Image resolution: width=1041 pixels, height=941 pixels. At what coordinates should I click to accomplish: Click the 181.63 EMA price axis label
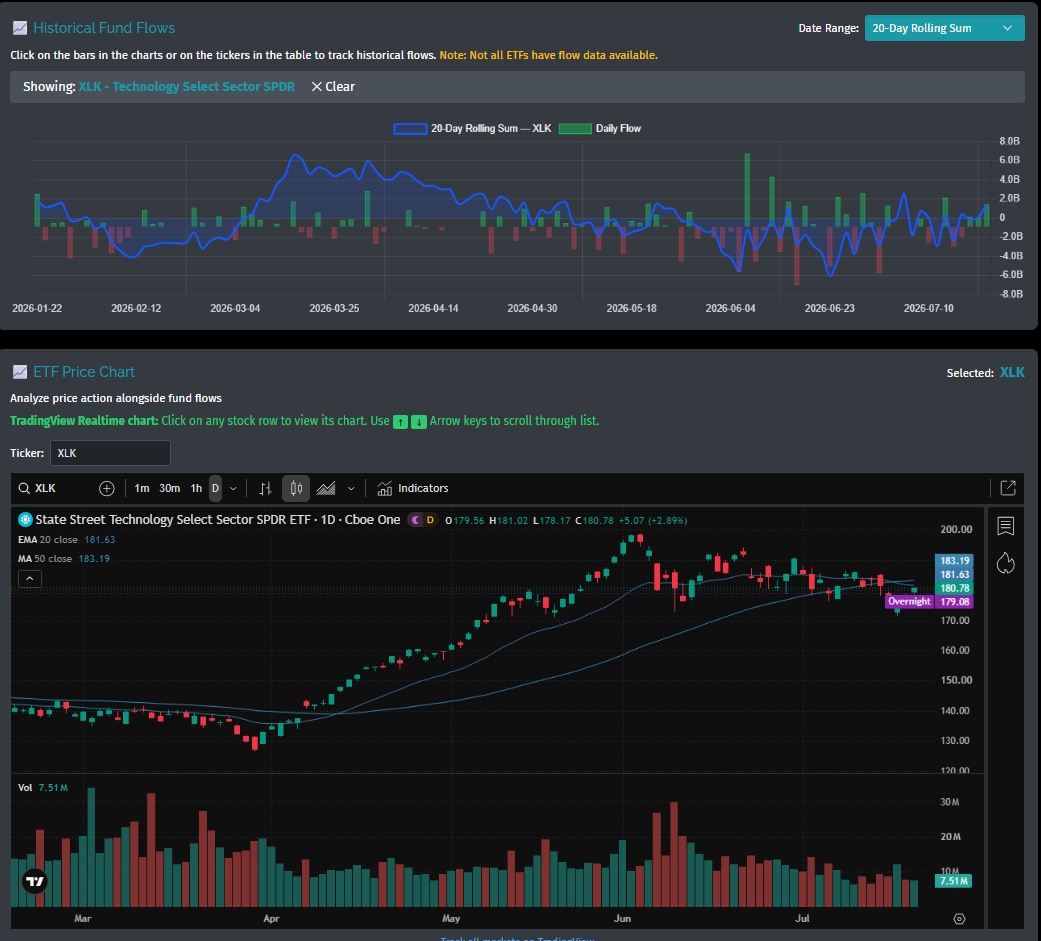954,575
